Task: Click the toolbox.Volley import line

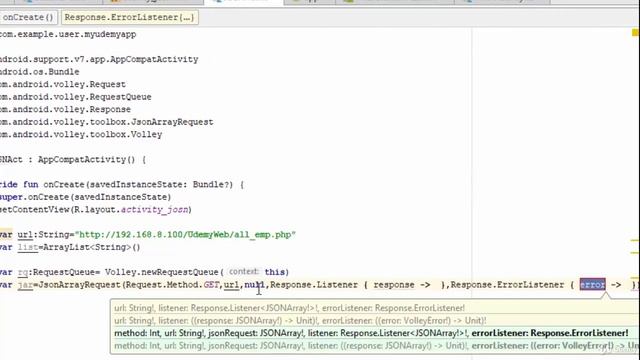Action: (81, 134)
